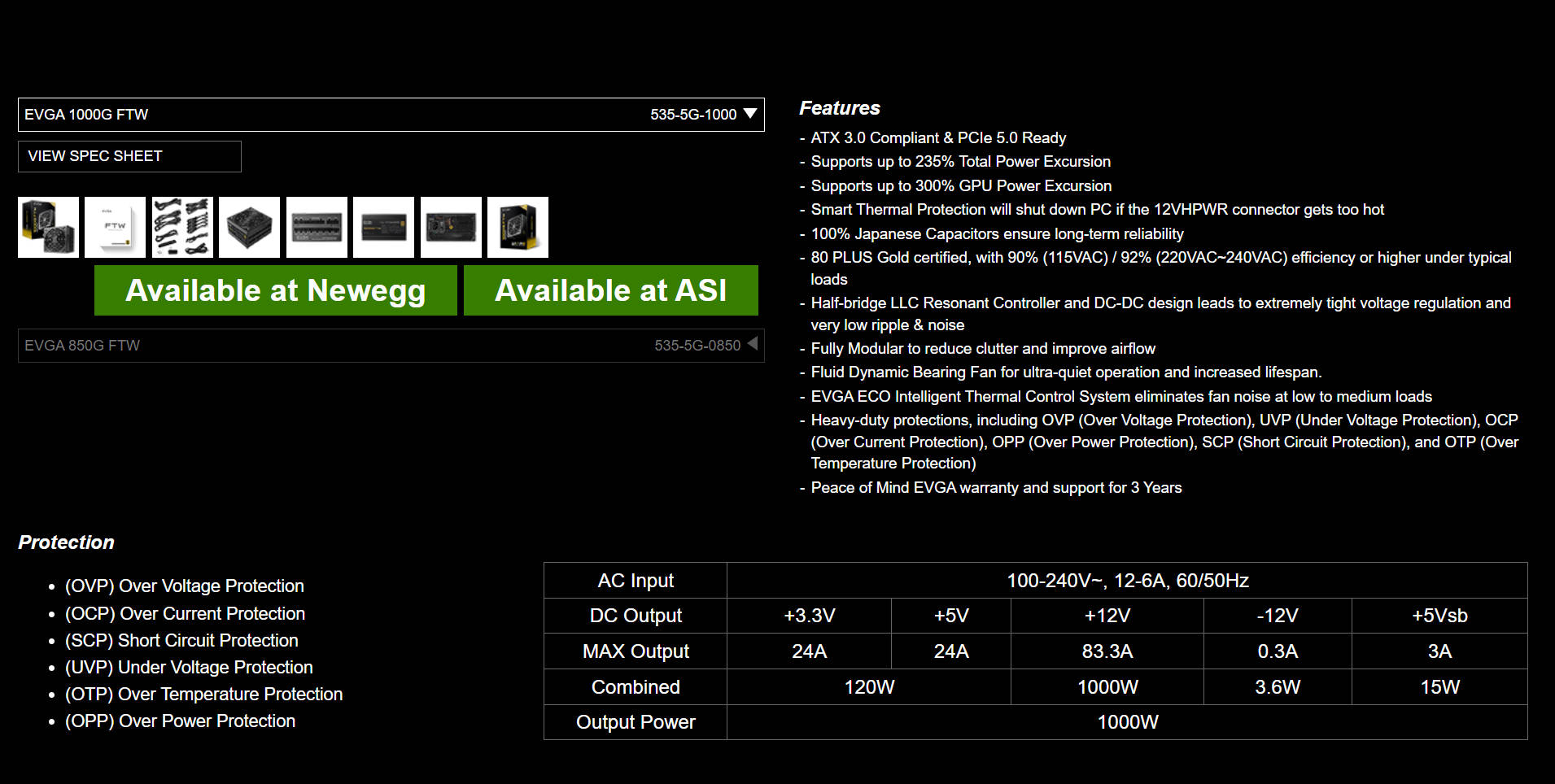Click 'Supports up to 300% GPU Power Excursion'
This screenshot has width=1555, height=784.
coord(961,186)
